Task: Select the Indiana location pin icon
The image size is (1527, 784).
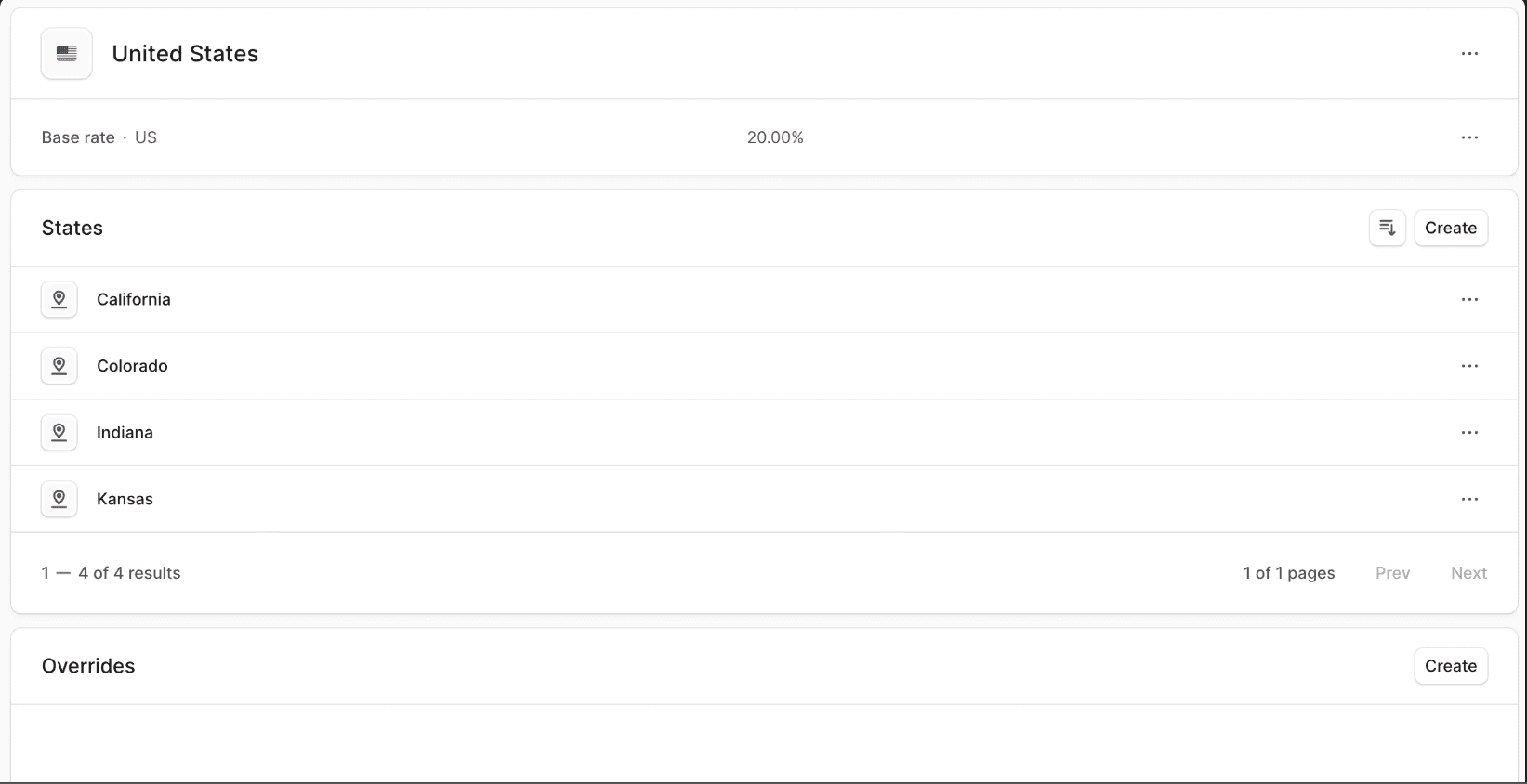Action: (x=59, y=432)
